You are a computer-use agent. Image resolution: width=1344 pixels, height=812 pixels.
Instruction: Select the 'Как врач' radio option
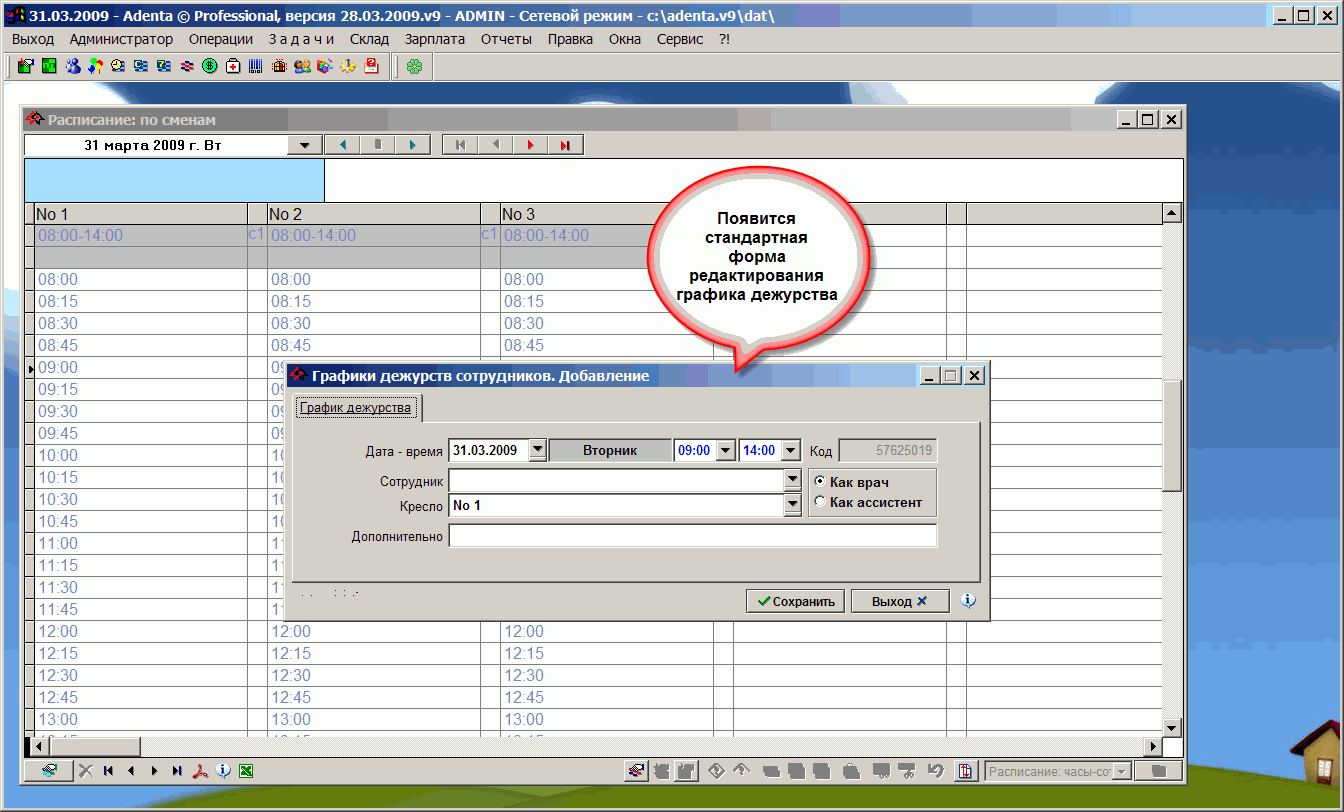pyautogui.click(x=821, y=482)
